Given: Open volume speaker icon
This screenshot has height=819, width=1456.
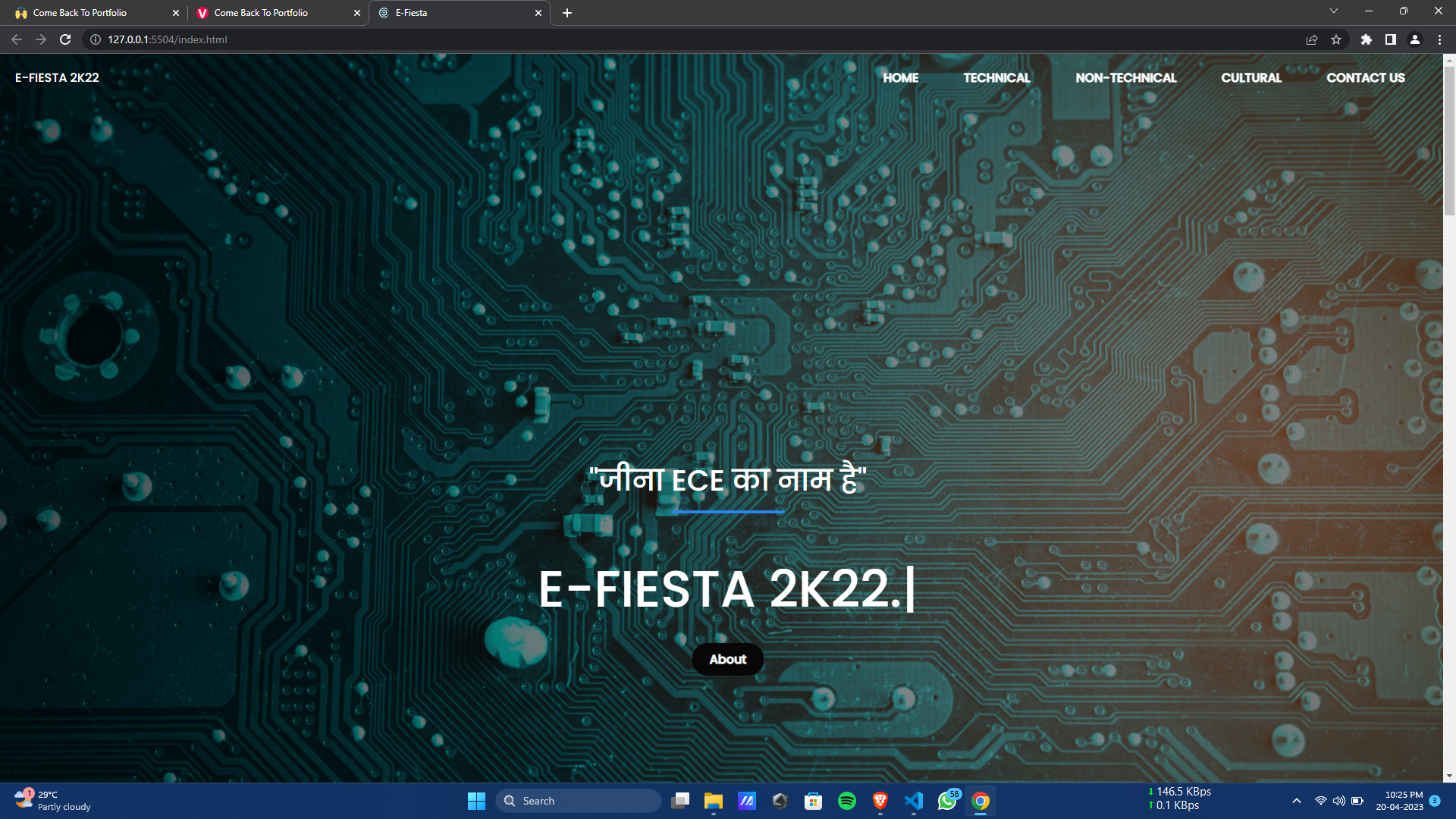Looking at the screenshot, I should click(1339, 801).
